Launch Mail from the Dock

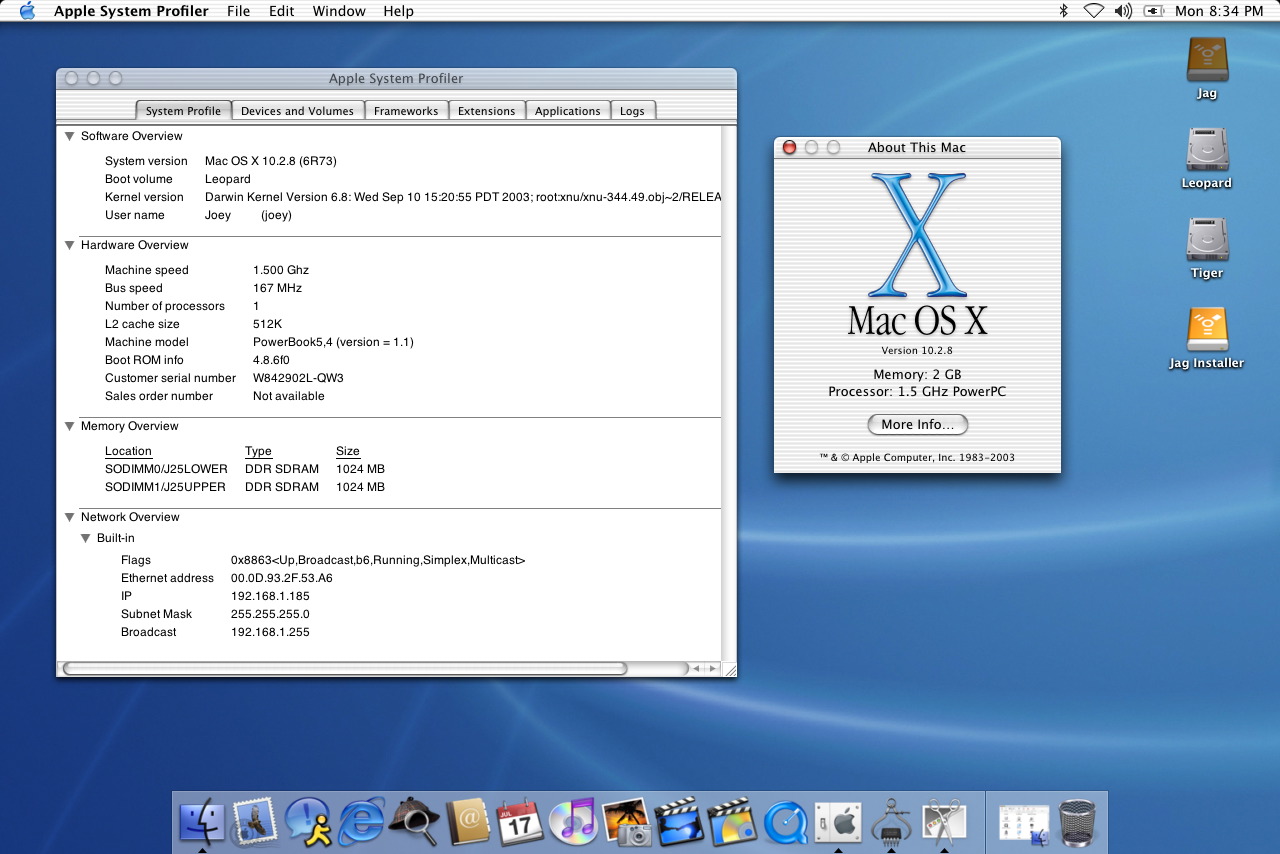pyautogui.click(x=255, y=822)
